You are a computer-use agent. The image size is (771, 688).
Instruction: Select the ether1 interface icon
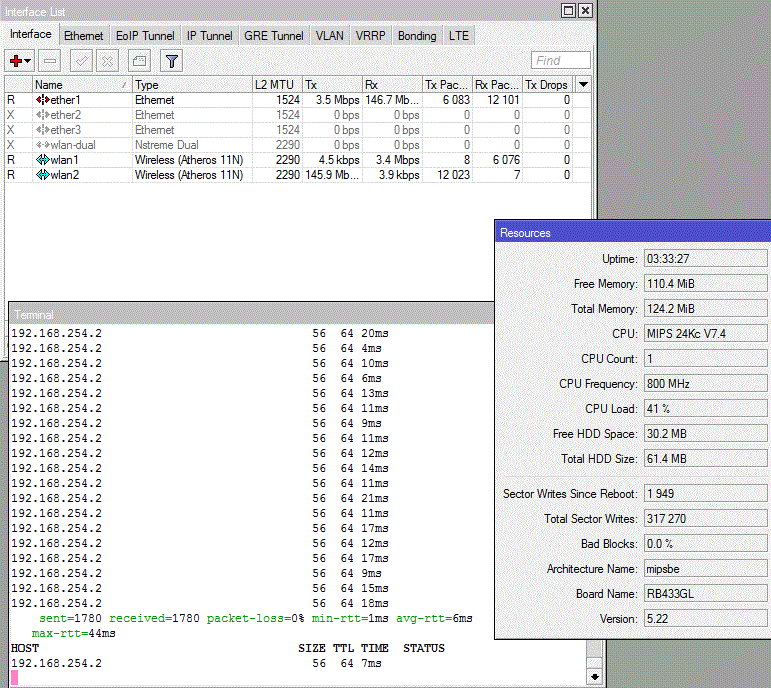click(43, 100)
